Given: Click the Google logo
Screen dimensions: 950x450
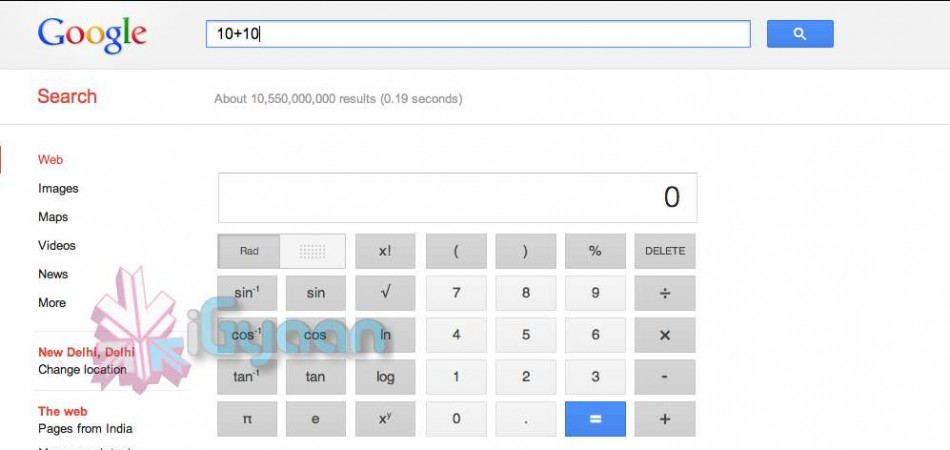Looking at the screenshot, I should coord(92,35).
